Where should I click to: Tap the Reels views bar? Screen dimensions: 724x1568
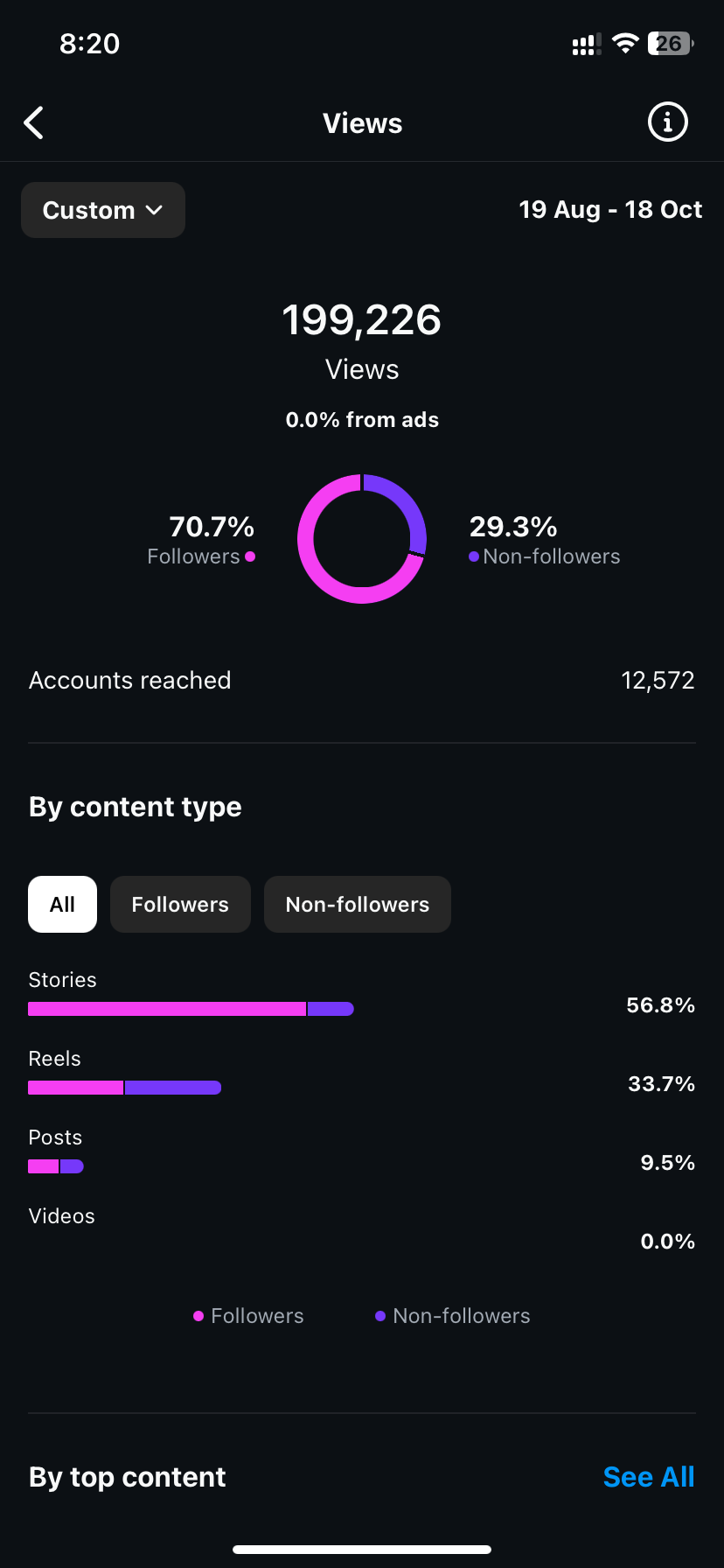(x=124, y=1088)
